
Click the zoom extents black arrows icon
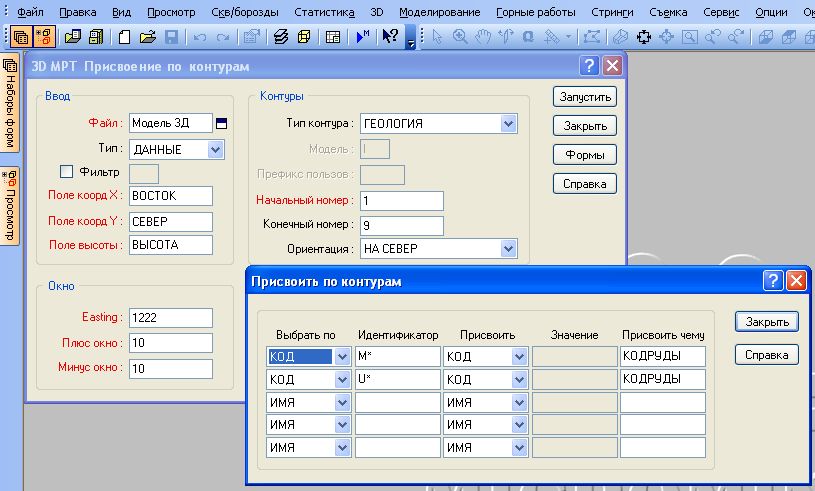point(644,37)
